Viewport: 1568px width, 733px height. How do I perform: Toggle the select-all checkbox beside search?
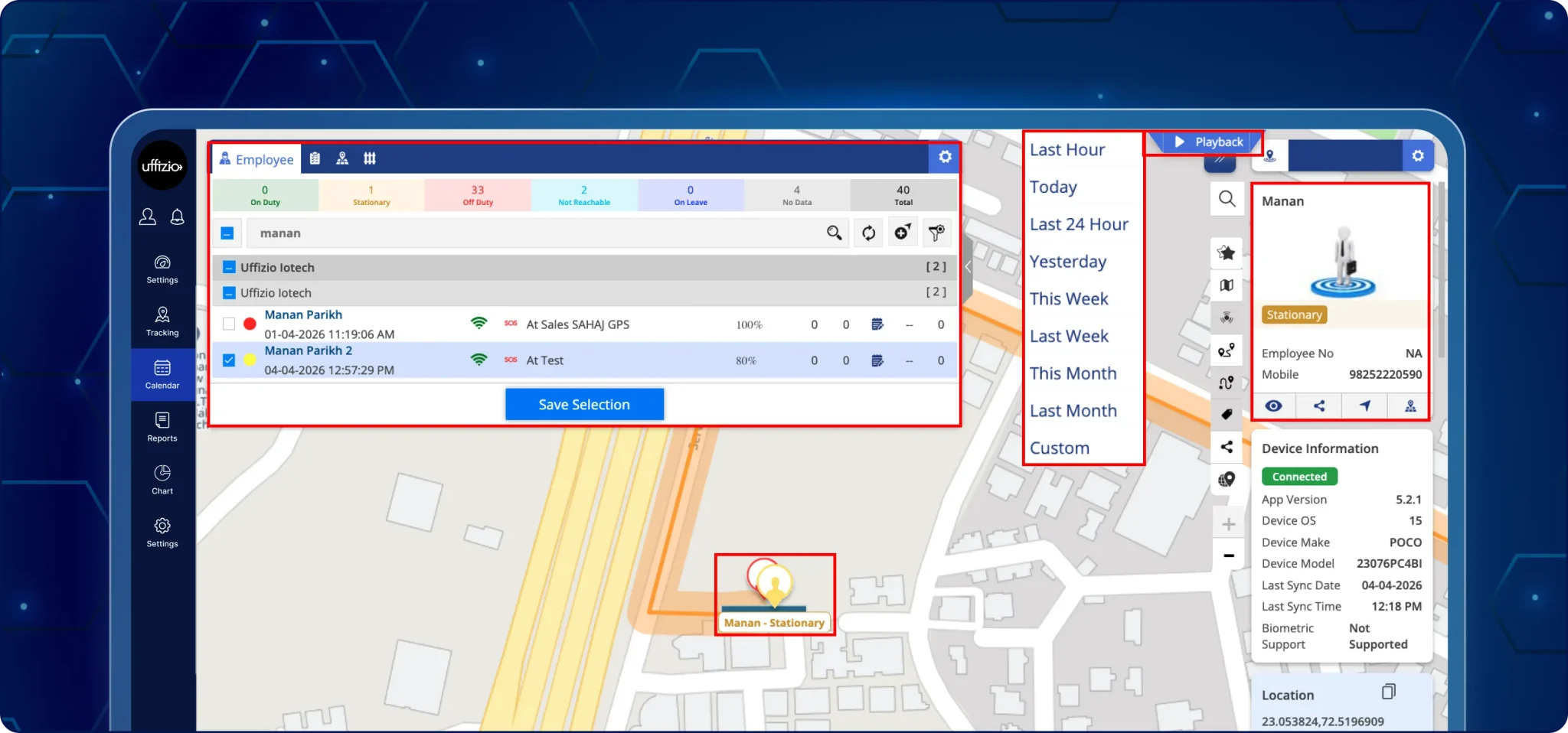[227, 233]
